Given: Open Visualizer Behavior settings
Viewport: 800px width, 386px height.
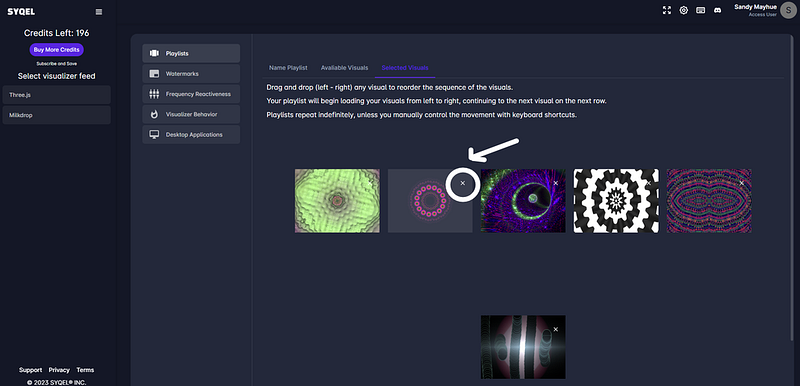Looking at the screenshot, I should point(191,114).
